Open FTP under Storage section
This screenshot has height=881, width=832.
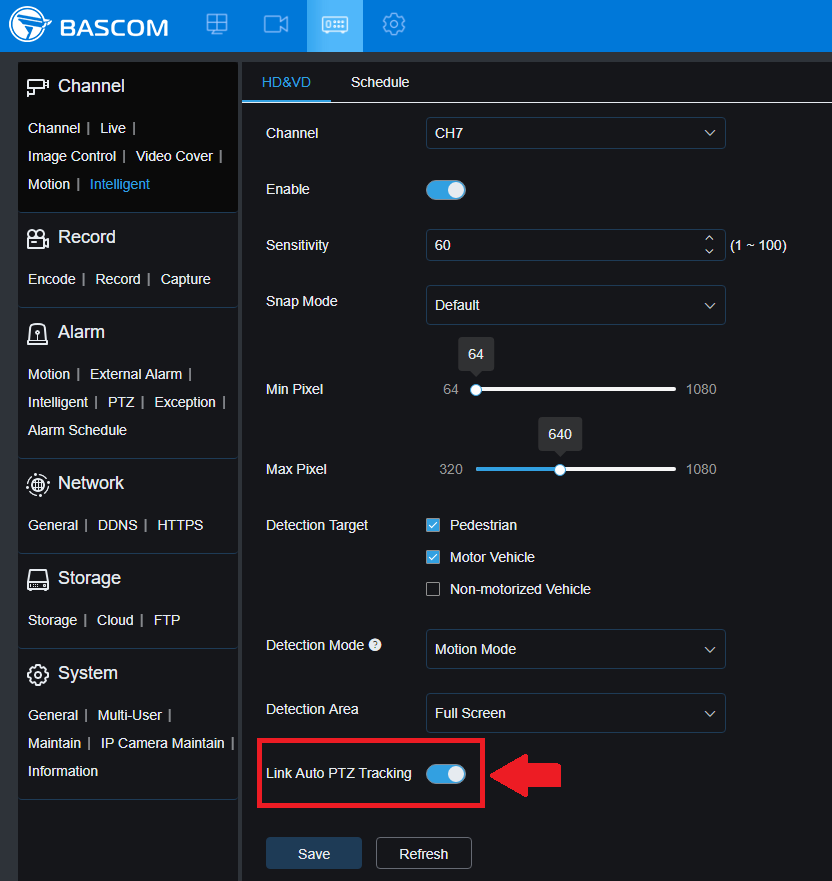pos(167,620)
